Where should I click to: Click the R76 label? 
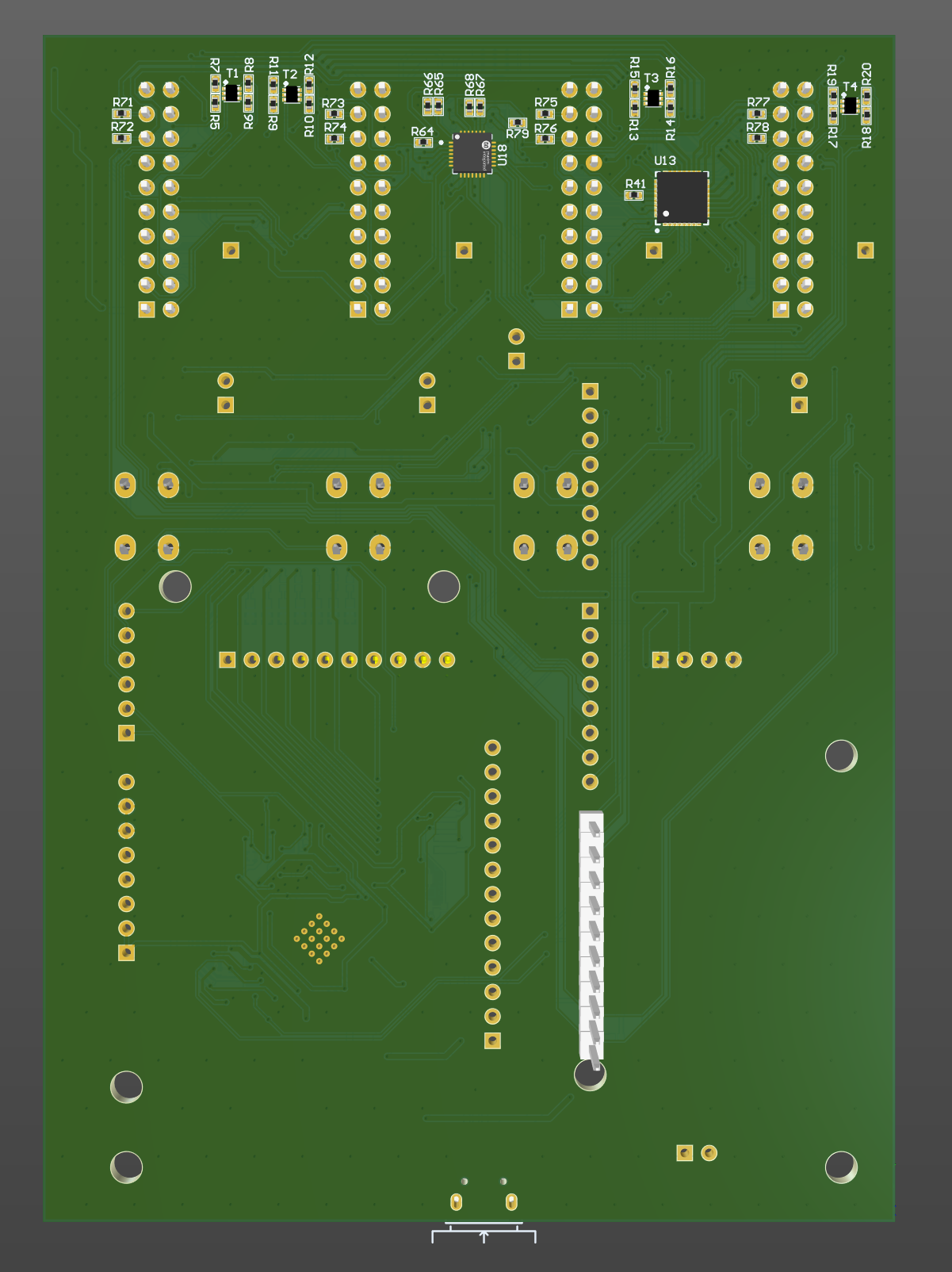[x=546, y=128]
